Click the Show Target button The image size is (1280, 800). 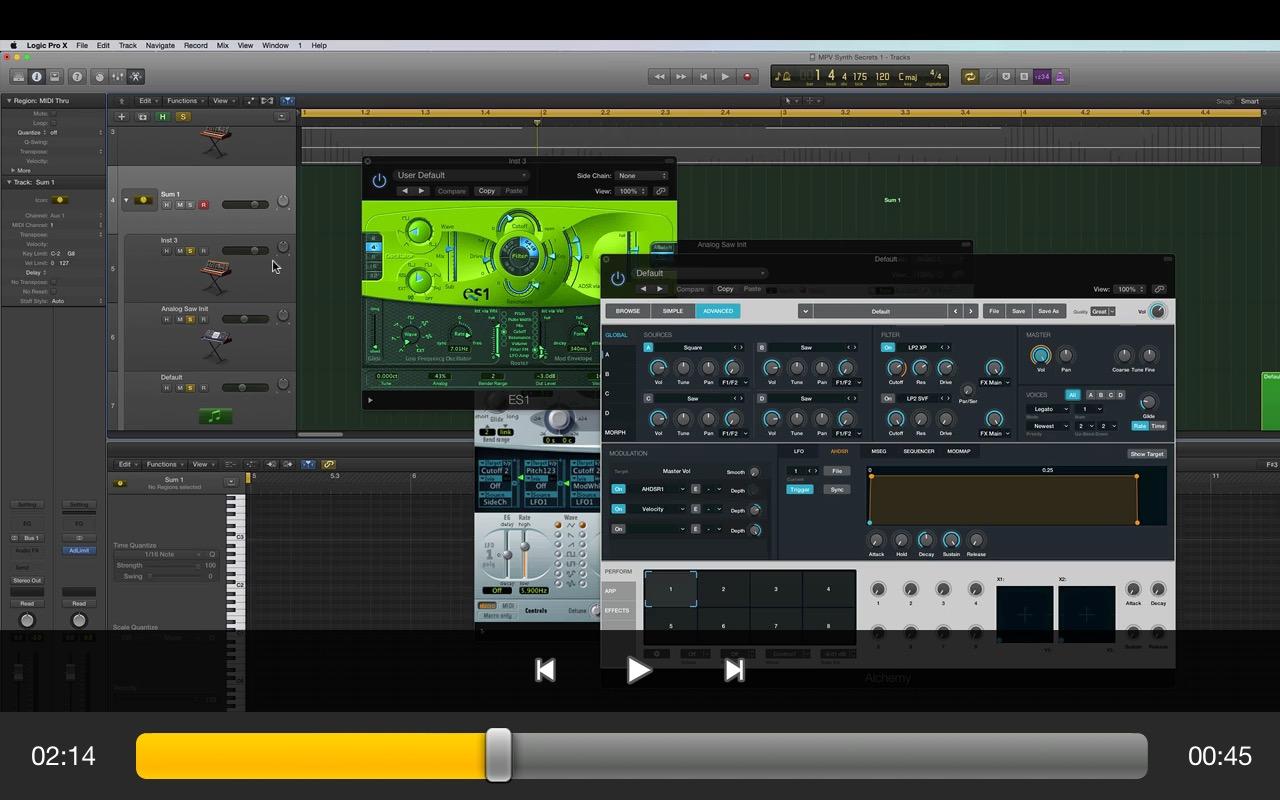pyautogui.click(x=1146, y=454)
